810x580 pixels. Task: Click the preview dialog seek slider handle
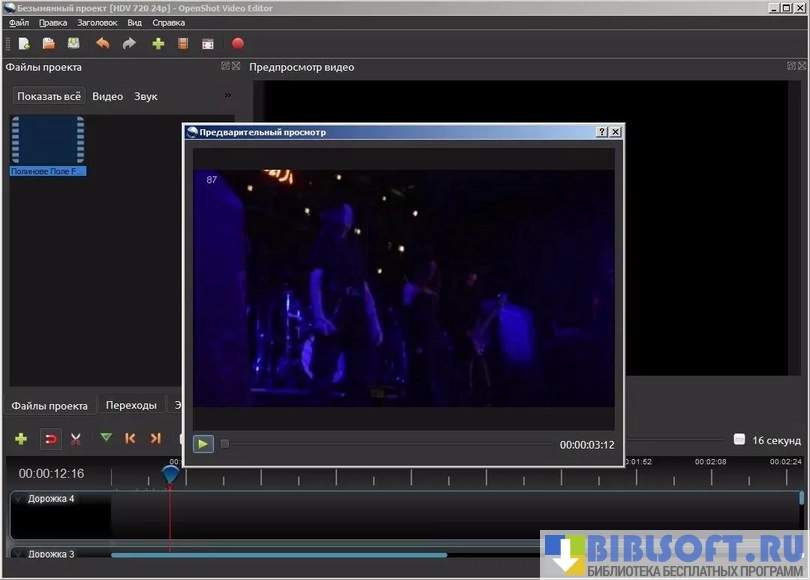click(225, 444)
